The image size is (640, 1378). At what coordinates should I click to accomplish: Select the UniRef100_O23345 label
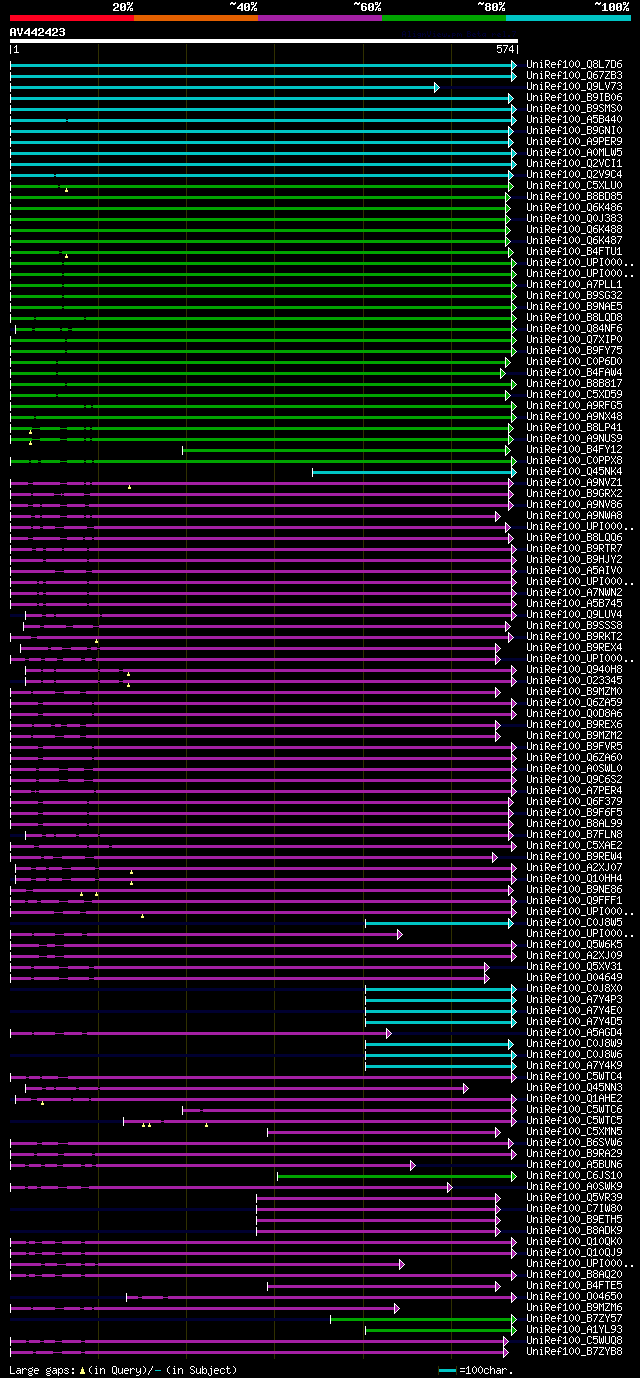click(574, 681)
